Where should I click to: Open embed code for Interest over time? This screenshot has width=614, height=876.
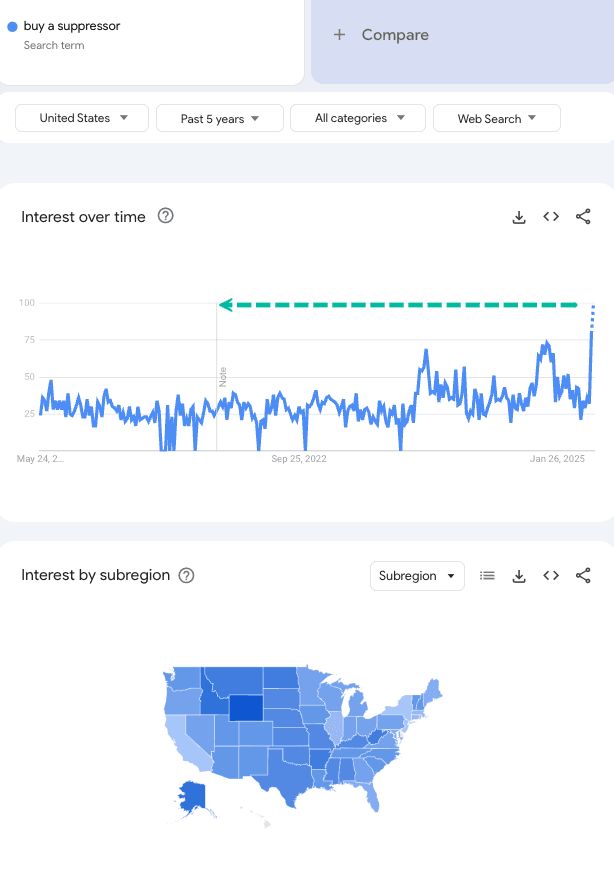[x=551, y=217]
